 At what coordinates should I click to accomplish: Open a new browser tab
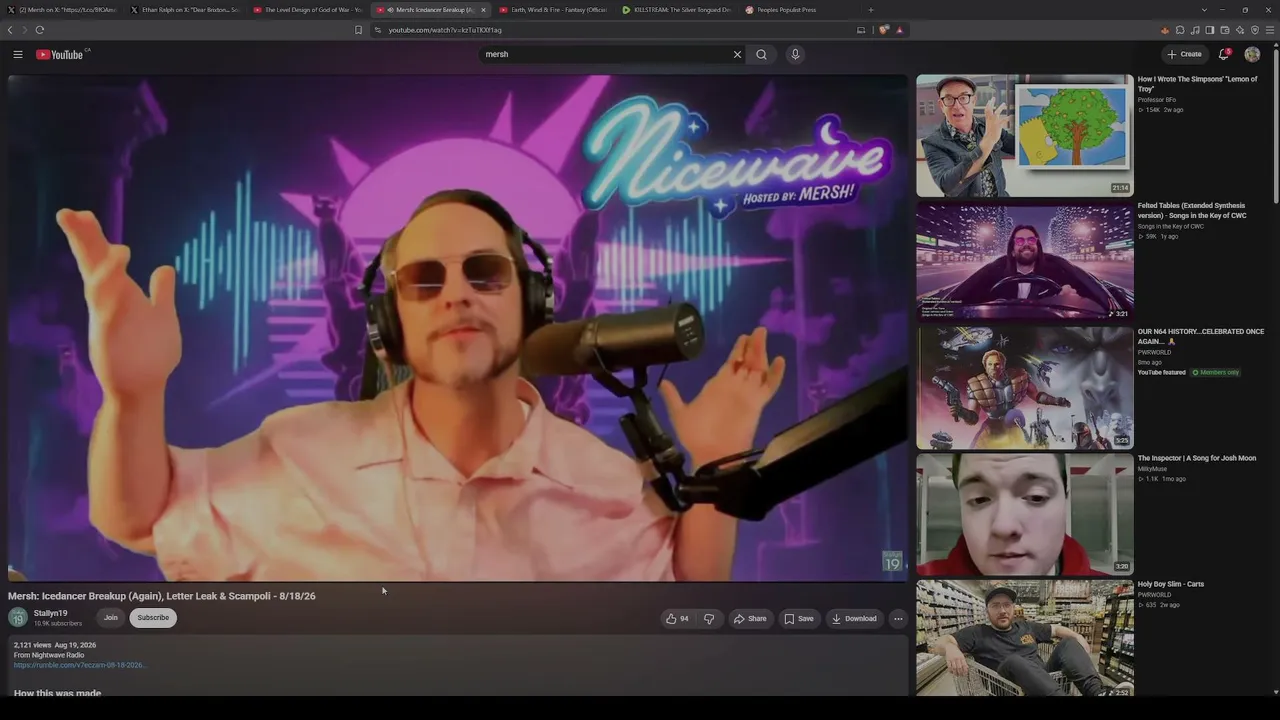point(870,10)
